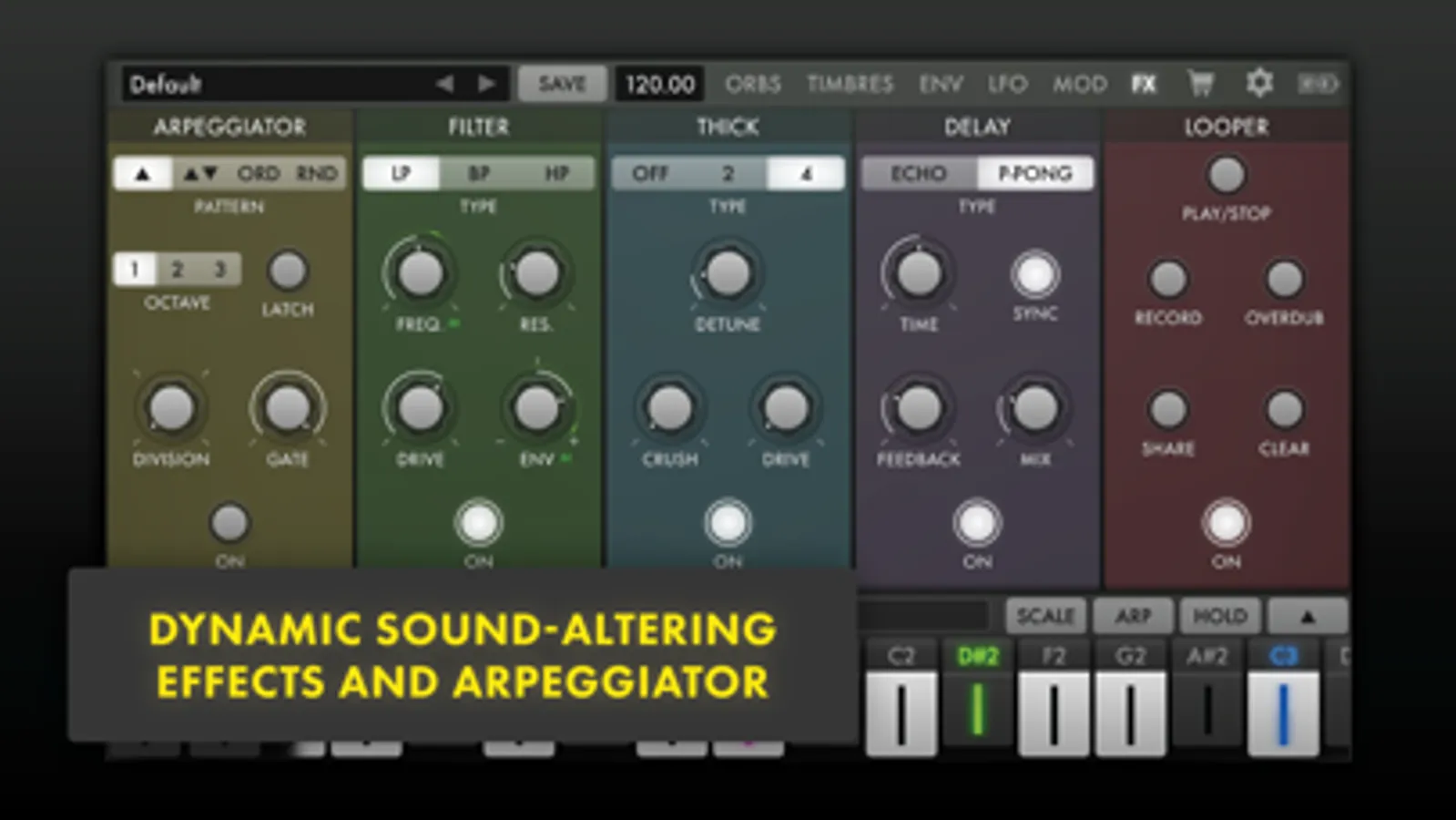Turn on the Arpeggiator ON switch
Image resolution: width=1456 pixels, height=820 pixels.
[229, 523]
